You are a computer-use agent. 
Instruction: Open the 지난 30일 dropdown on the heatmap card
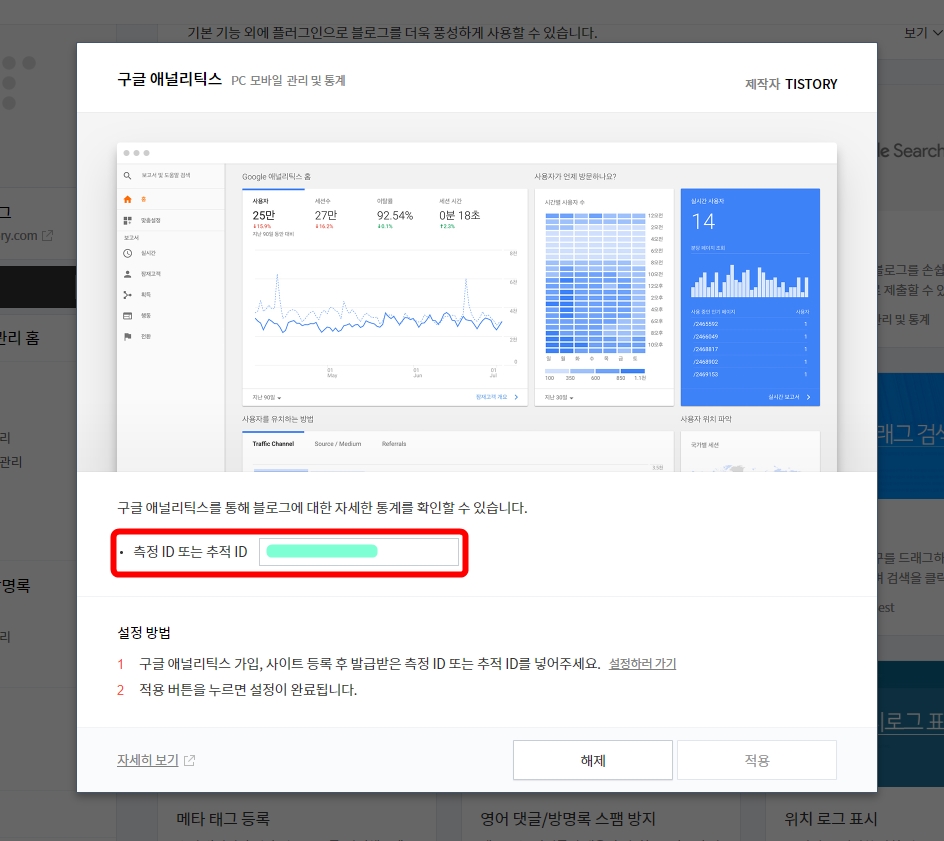tap(558, 397)
